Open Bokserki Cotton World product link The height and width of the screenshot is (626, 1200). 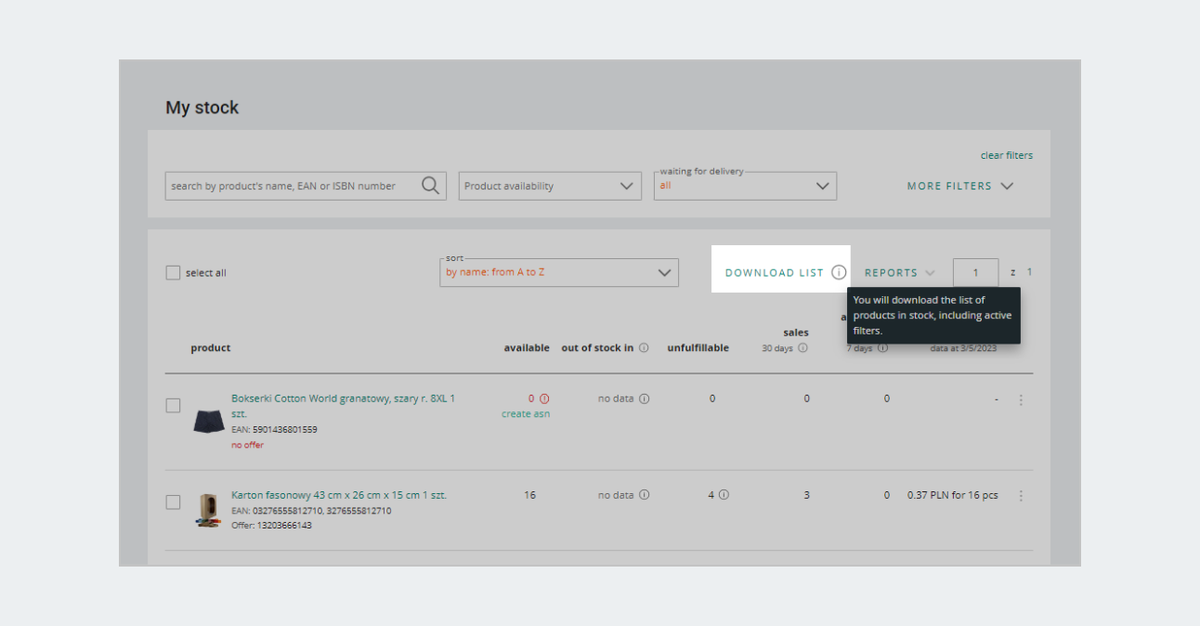point(343,405)
